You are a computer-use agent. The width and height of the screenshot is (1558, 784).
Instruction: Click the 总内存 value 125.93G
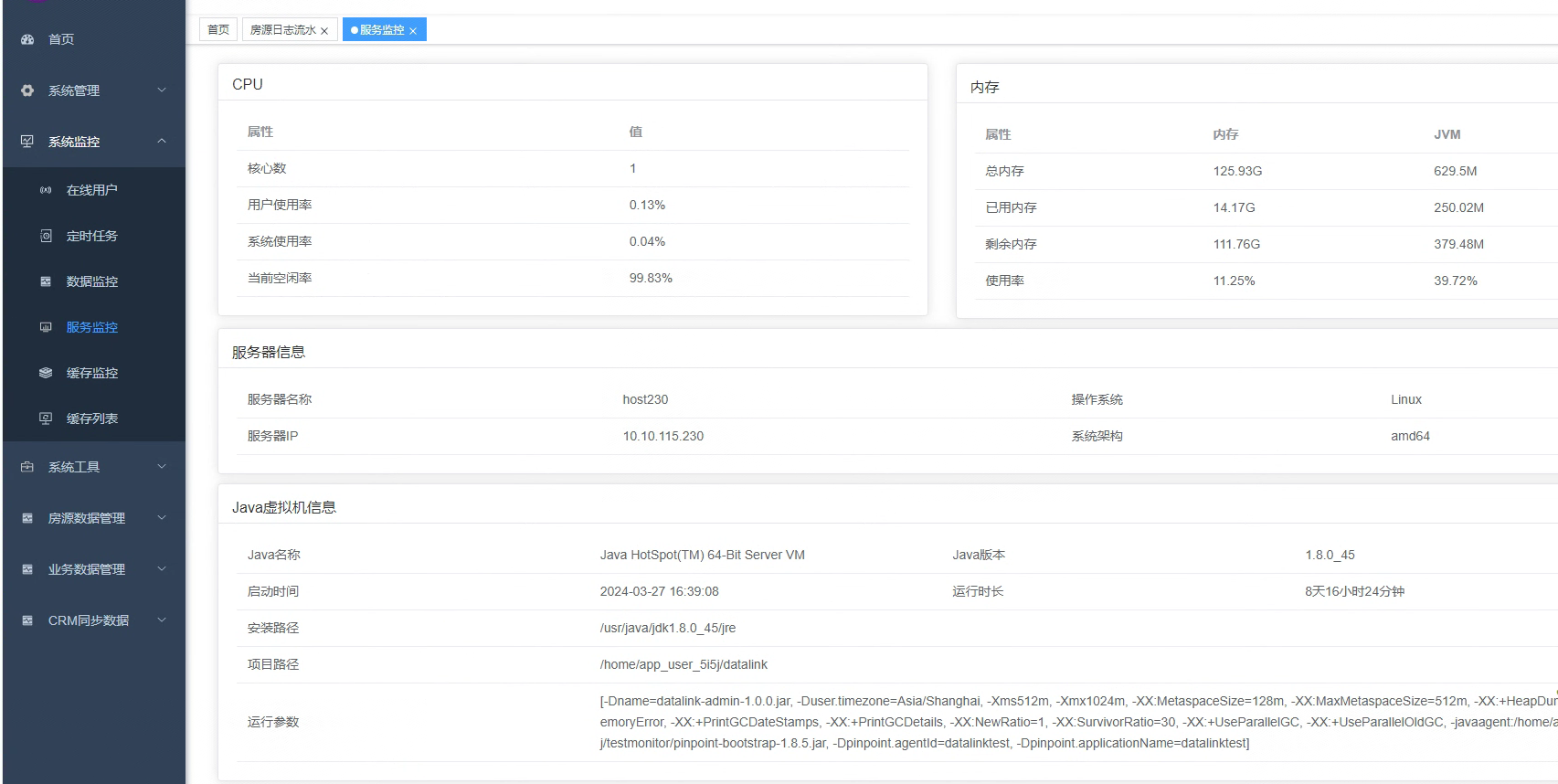click(1237, 171)
